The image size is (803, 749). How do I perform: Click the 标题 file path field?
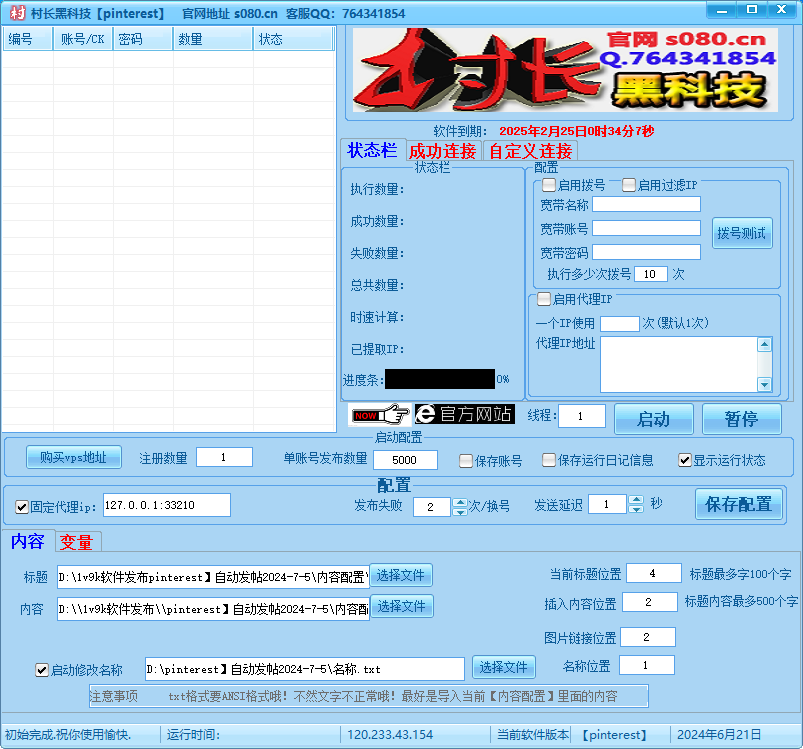coord(213,576)
